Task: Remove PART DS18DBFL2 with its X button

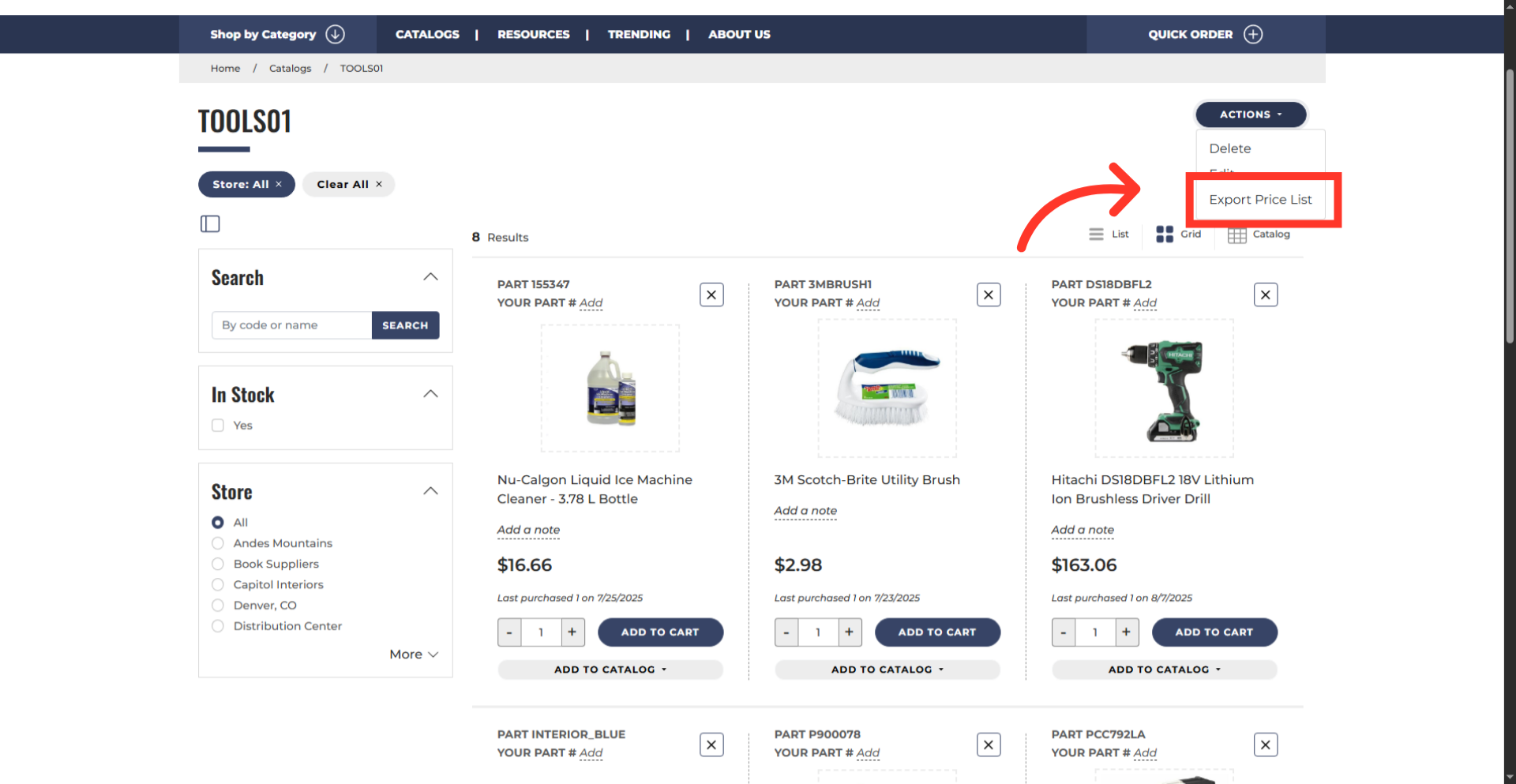Action: pos(1266,294)
